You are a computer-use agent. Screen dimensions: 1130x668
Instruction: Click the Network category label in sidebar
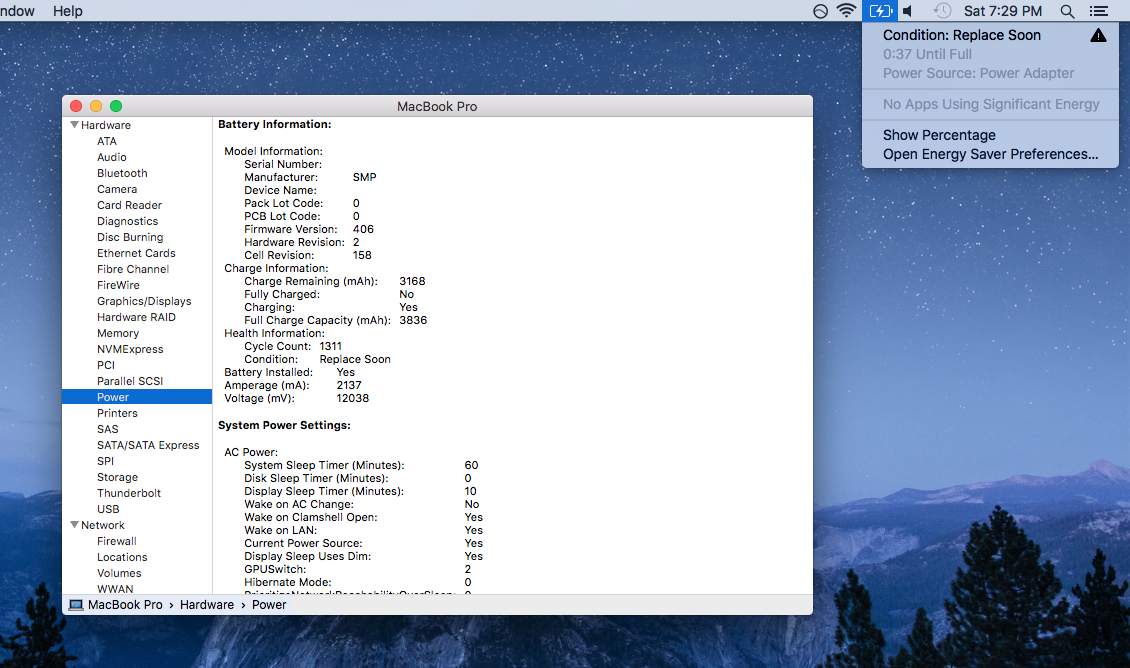102,525
